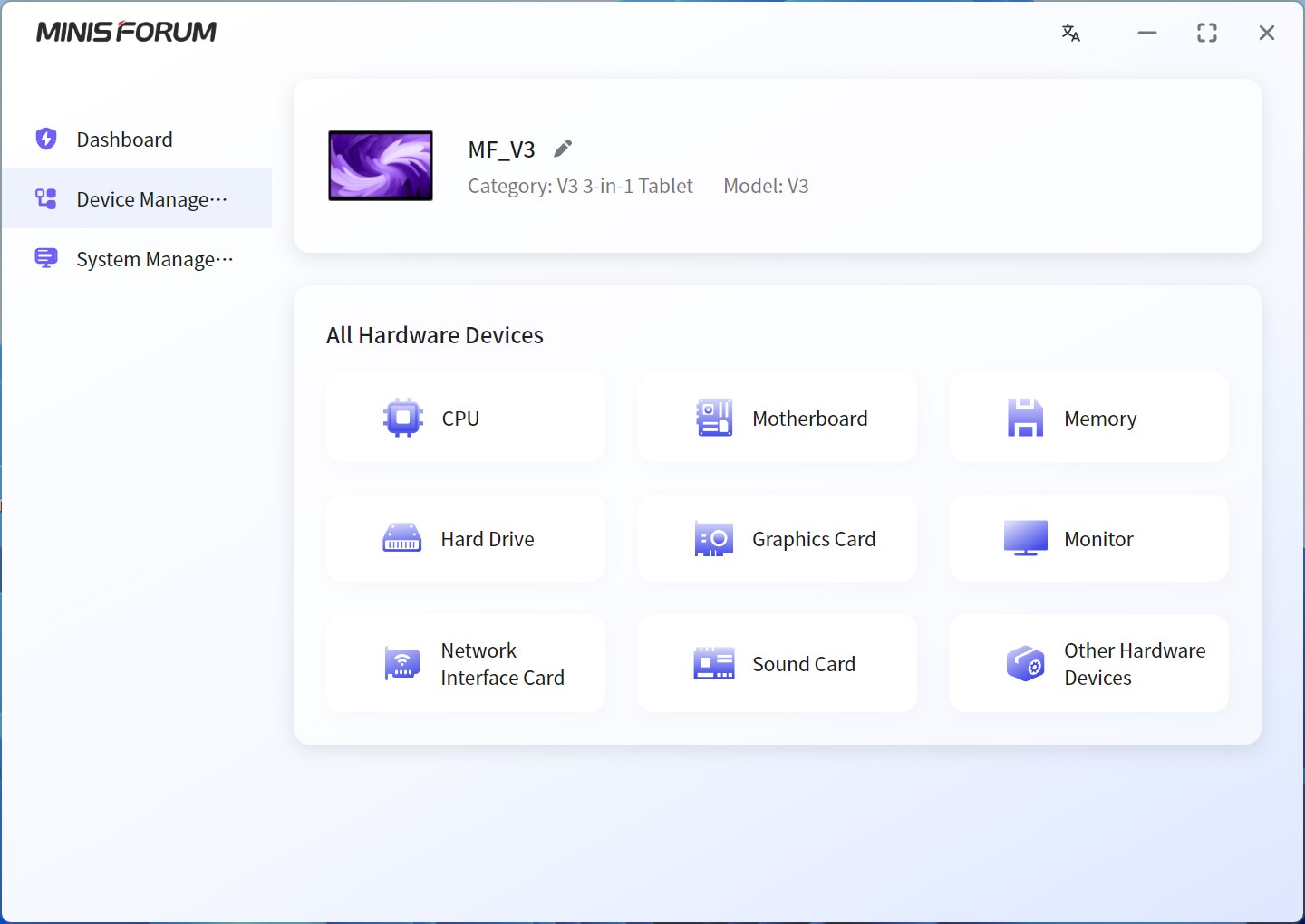This screenshot has width=1305, height=924.
Task: Click the purple tablet device thumbnail
Action: click(x=381, y=166)
